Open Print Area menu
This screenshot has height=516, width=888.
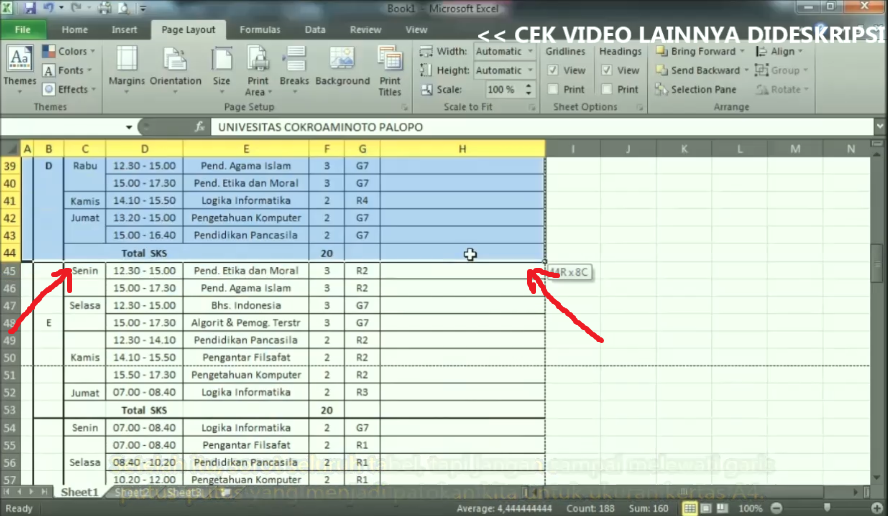click(x=258, y=70)
